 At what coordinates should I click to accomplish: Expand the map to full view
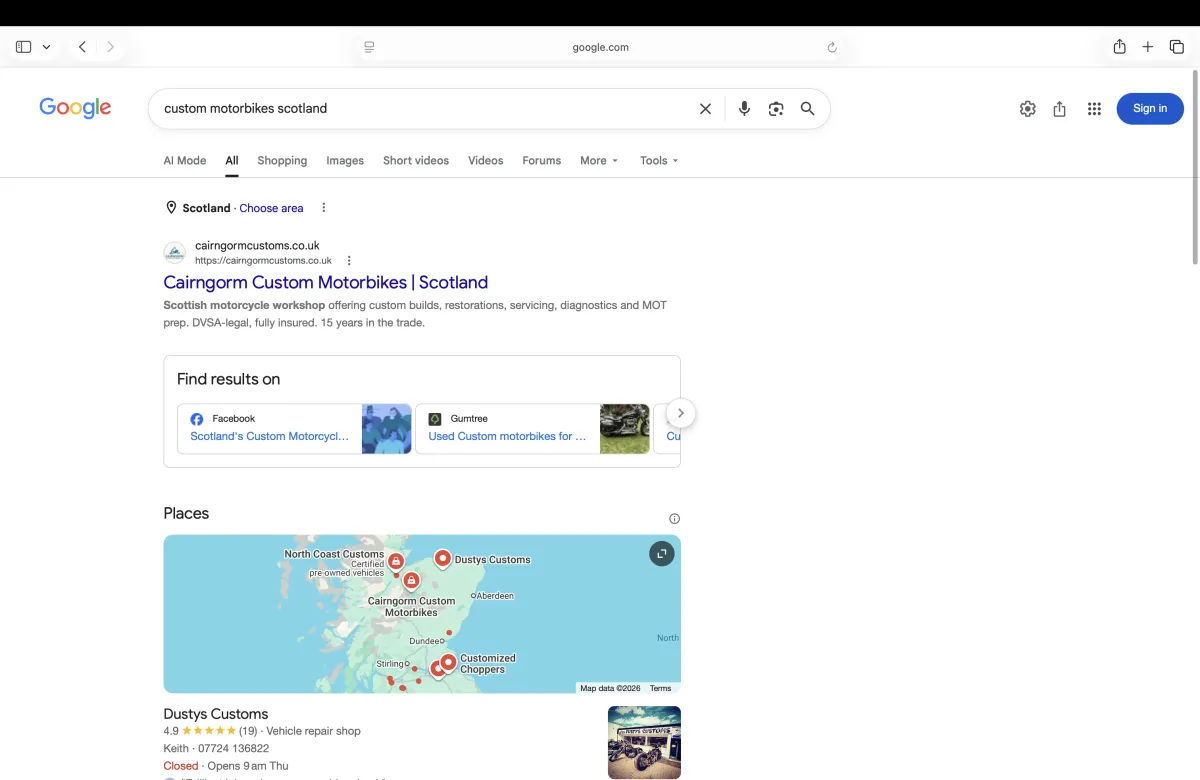point(662,554)
